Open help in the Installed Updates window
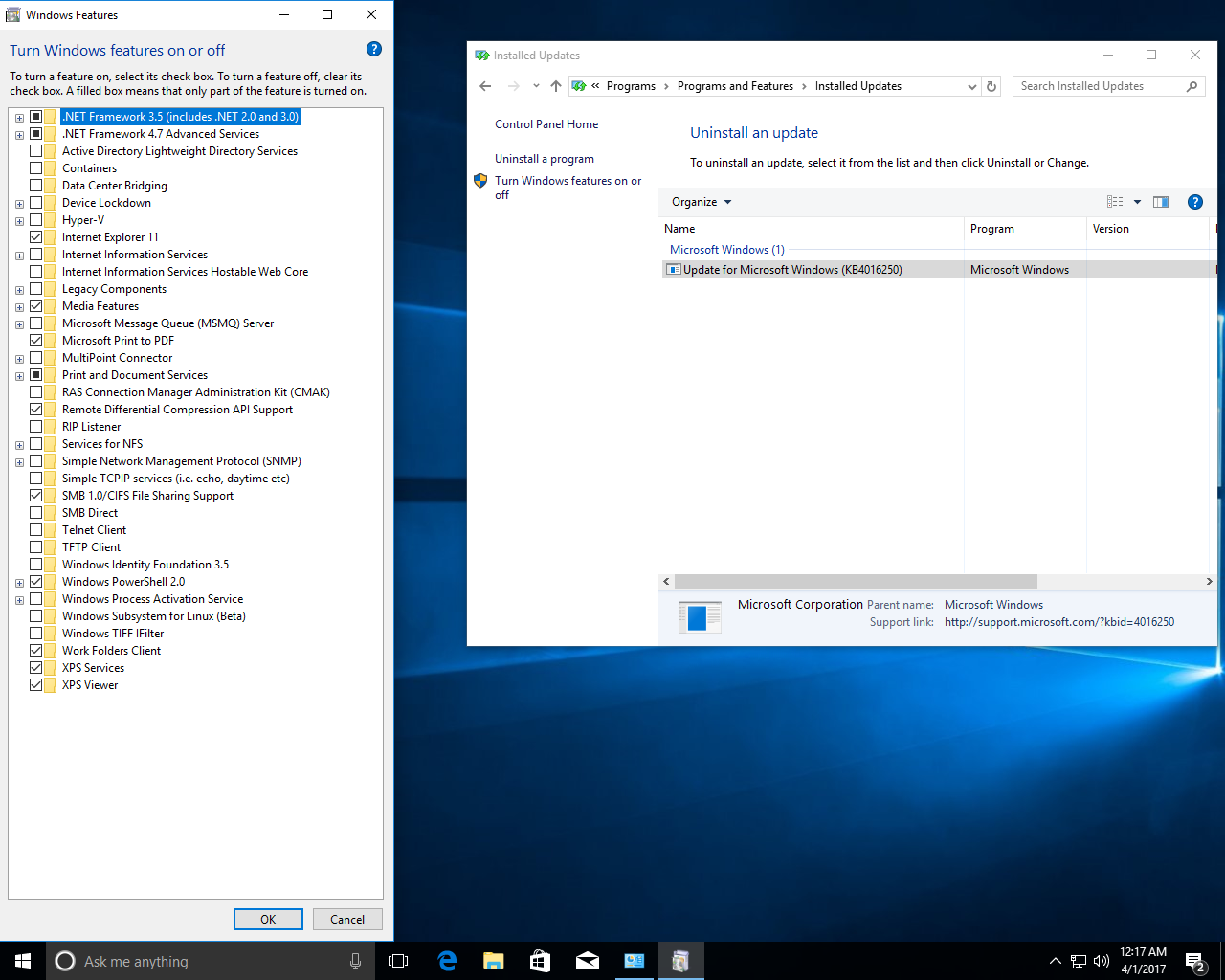Viewport: 1225px width, 980px height. (1195, 202)
